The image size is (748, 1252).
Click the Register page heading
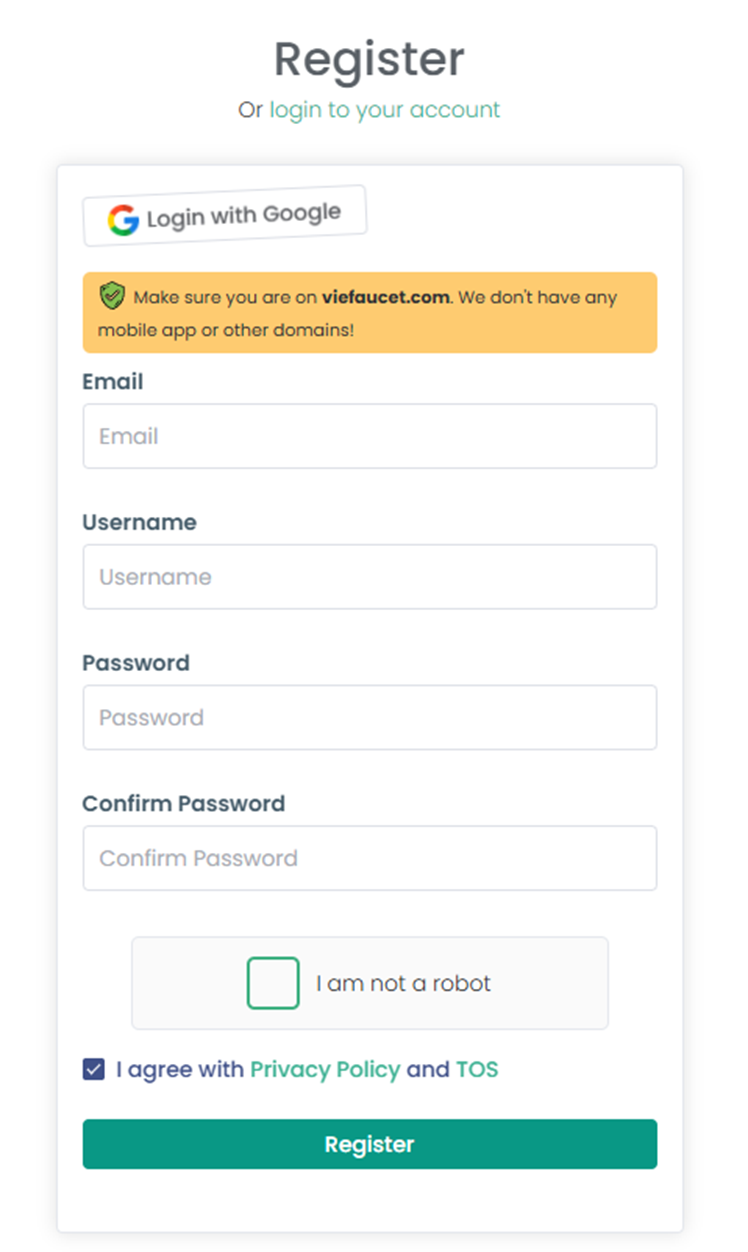click(370, 59)
